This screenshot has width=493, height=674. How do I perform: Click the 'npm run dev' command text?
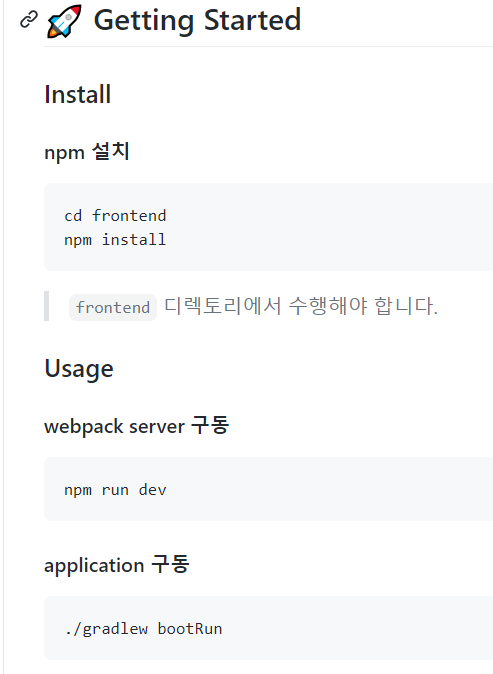click(x=115, y=490)
